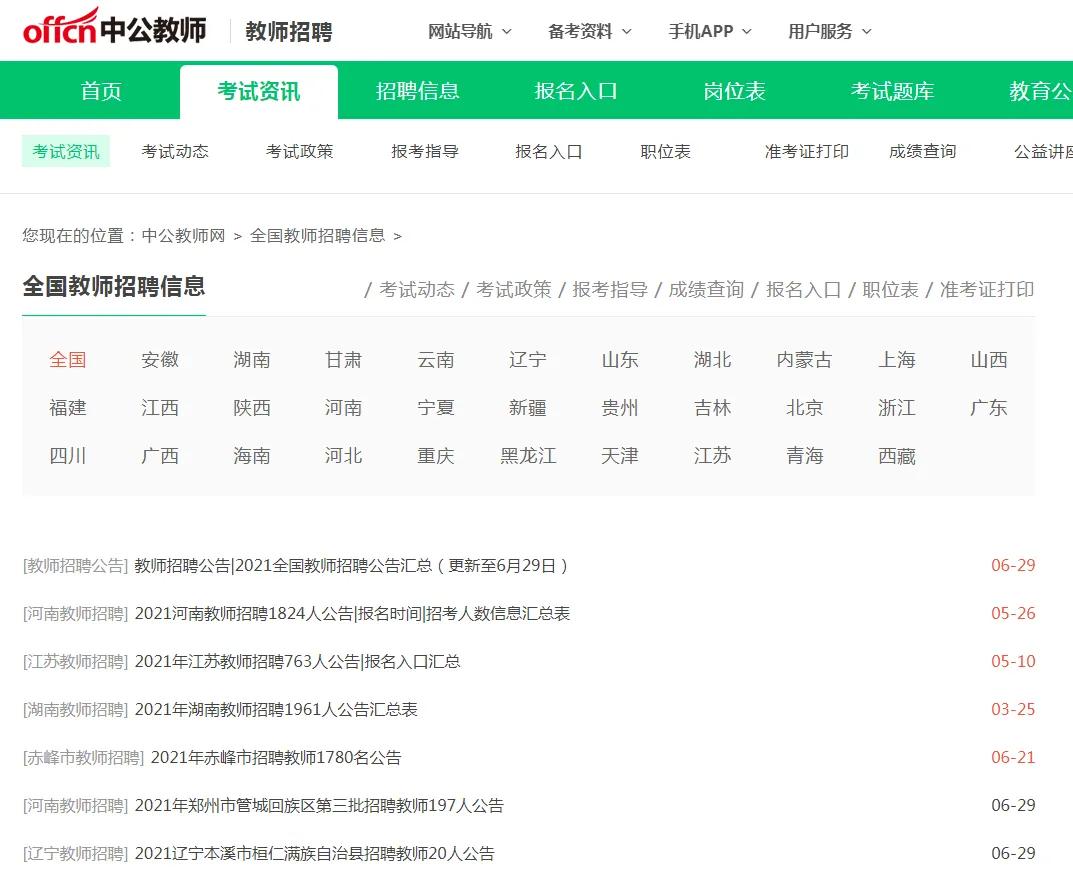The image size is (1073, 888).
Task: Click the 岗位表 tab
Action: click(733, 91)
